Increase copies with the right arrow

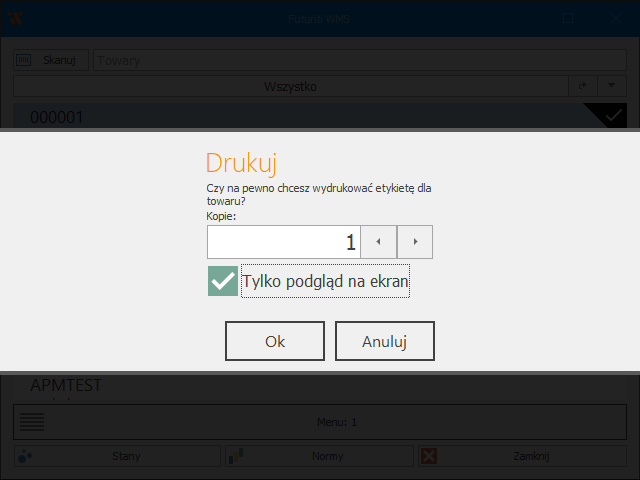tap(415, 242)
